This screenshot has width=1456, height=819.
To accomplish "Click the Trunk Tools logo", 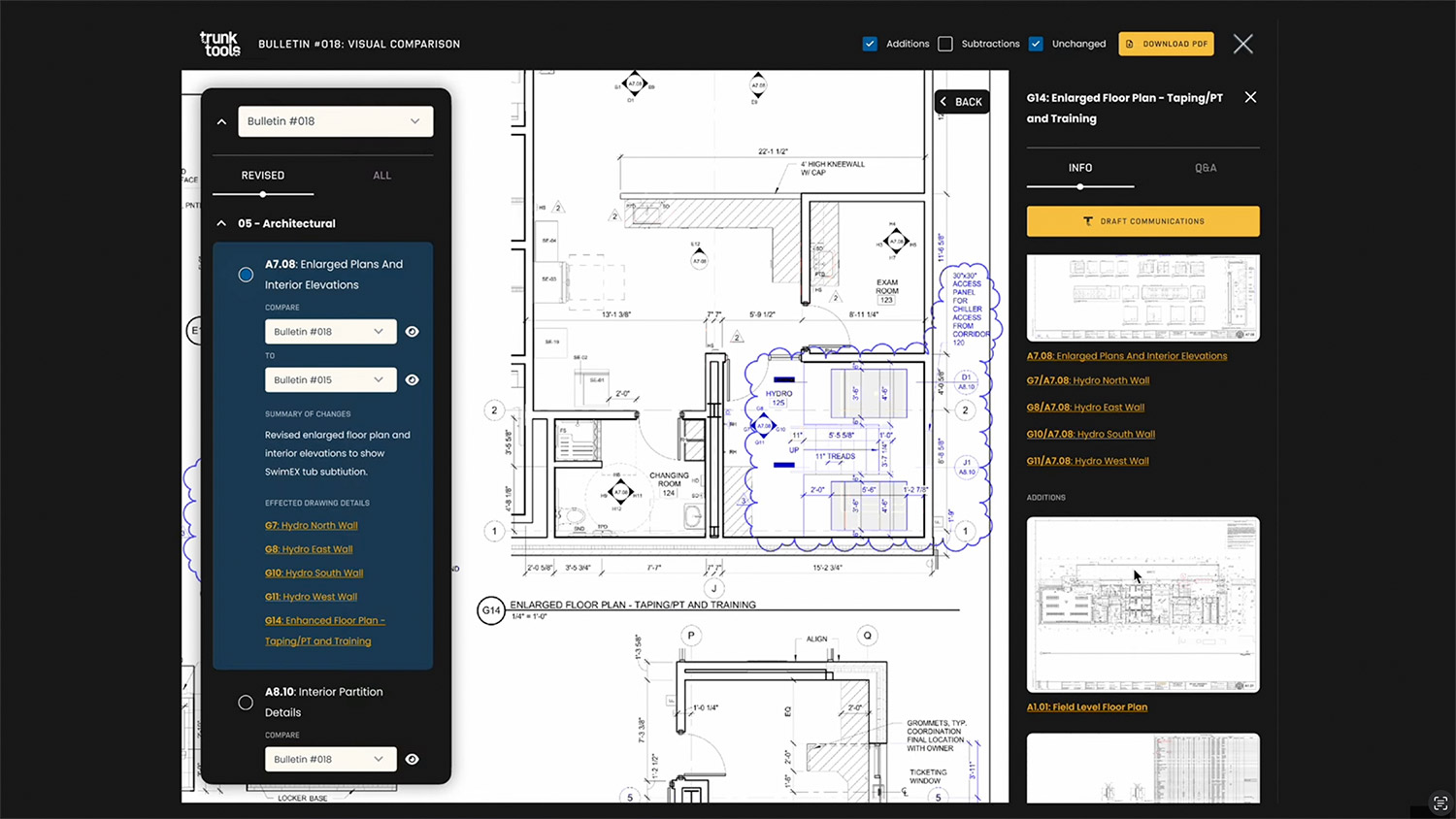I will pyautogui.click(x=219, y=44).
